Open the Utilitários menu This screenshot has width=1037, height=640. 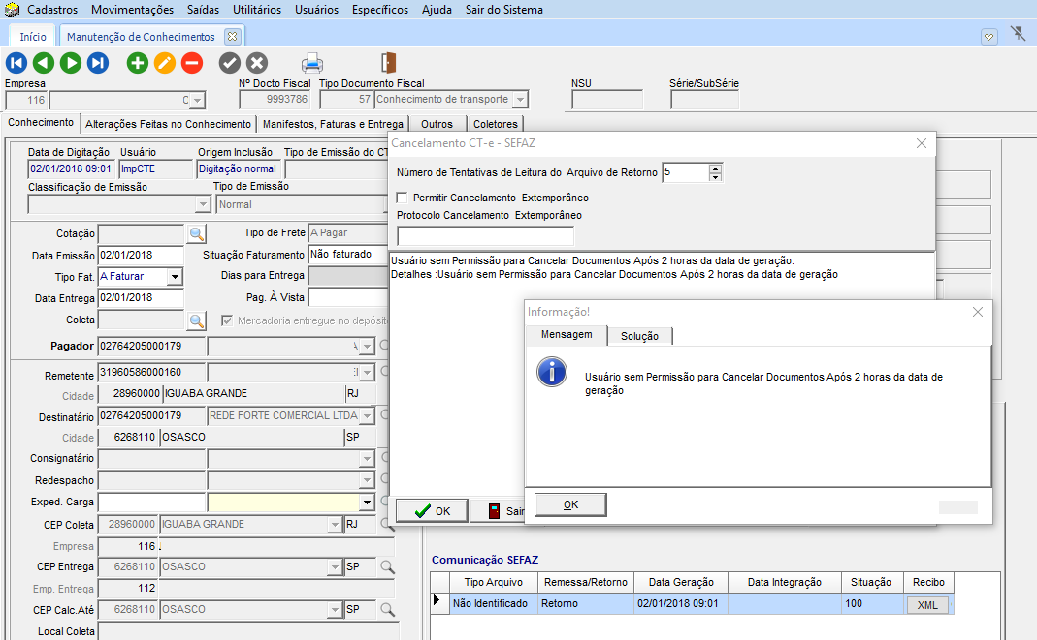click(257, 10)
